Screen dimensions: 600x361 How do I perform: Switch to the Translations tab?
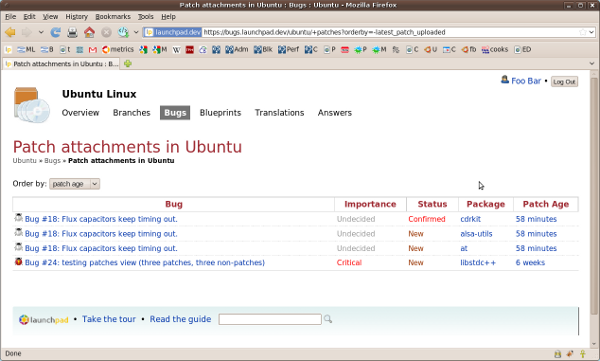point(279,113)
